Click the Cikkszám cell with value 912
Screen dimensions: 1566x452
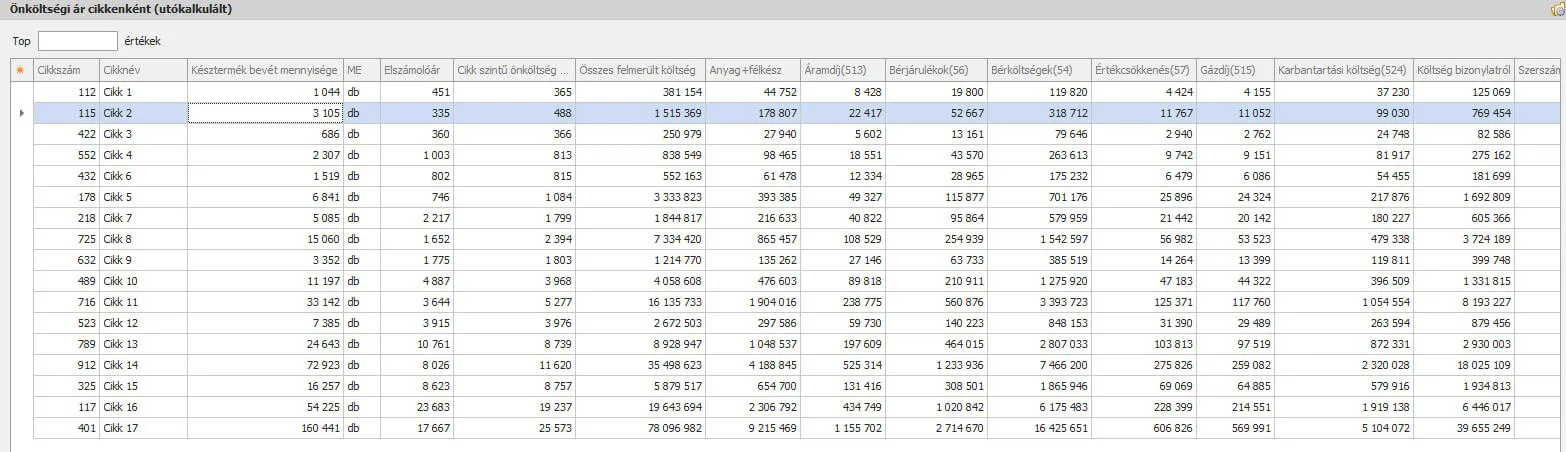click(x=66, y=366)
